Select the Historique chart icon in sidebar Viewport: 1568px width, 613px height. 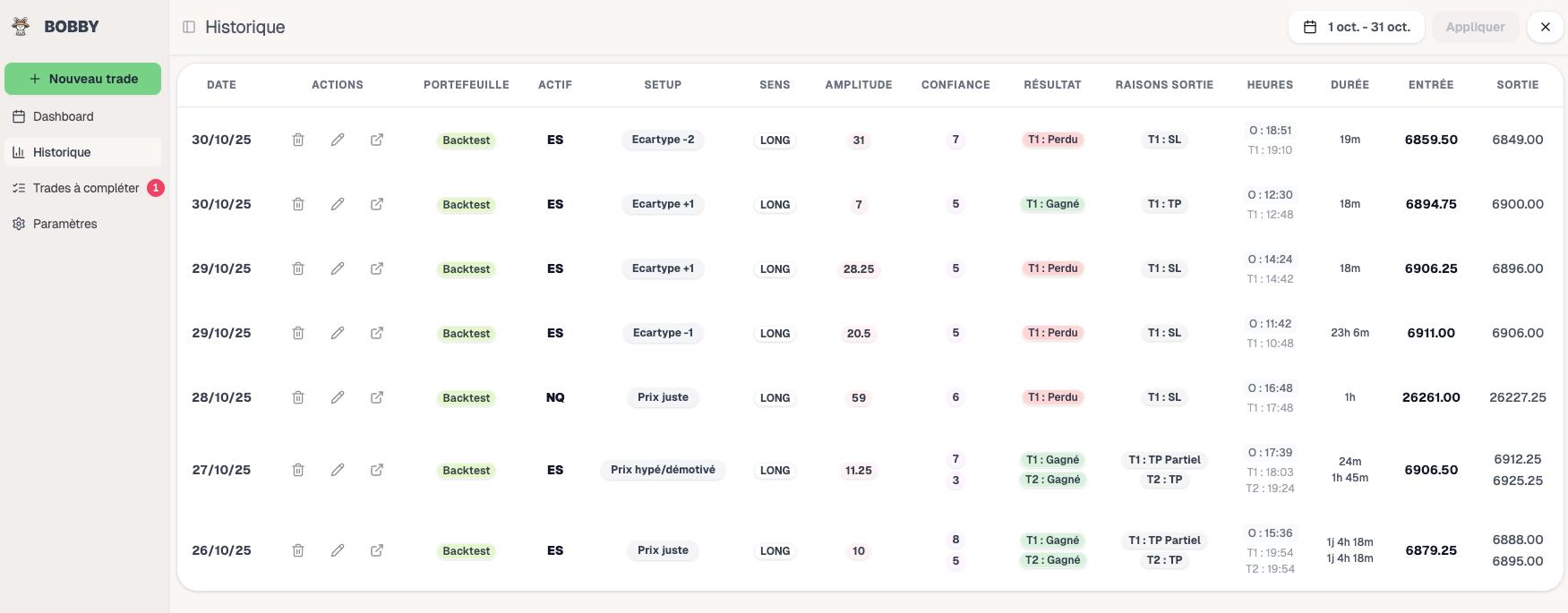click(x=16, y=152)
